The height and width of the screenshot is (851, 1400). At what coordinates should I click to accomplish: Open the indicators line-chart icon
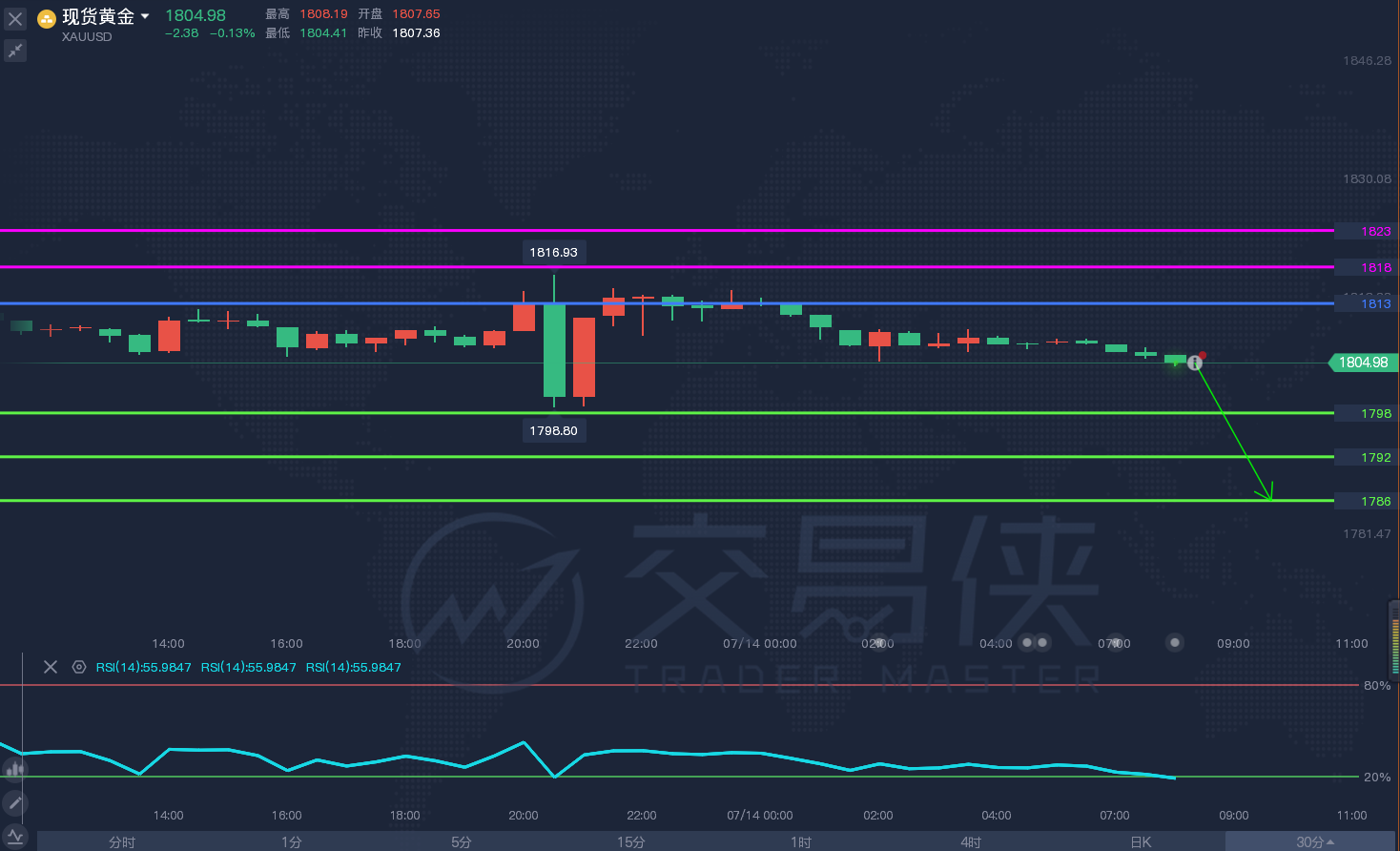(14, 837)
